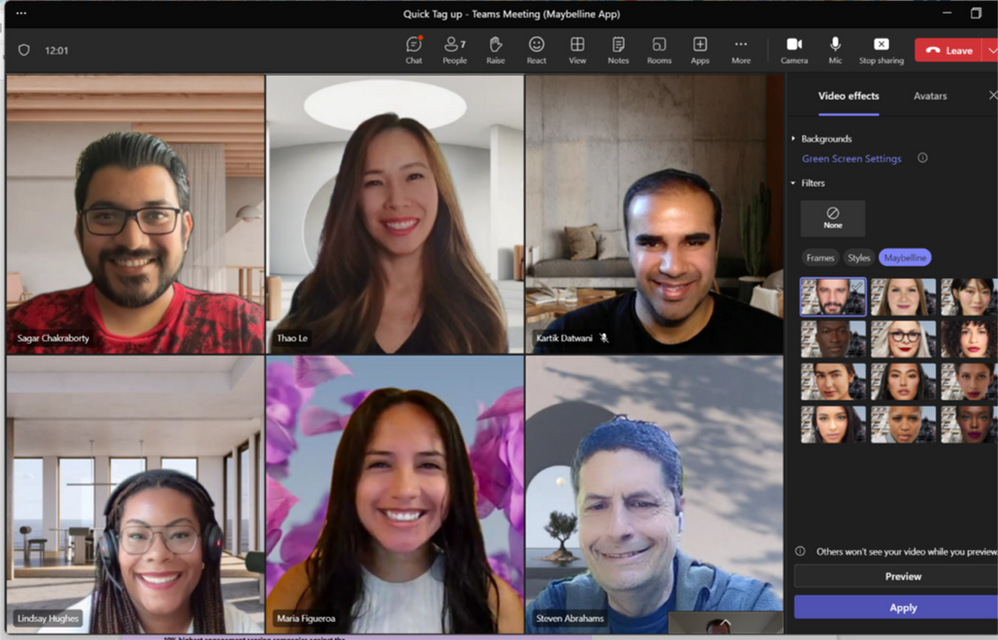
Task: Open the People list
Action: (454, 50)
